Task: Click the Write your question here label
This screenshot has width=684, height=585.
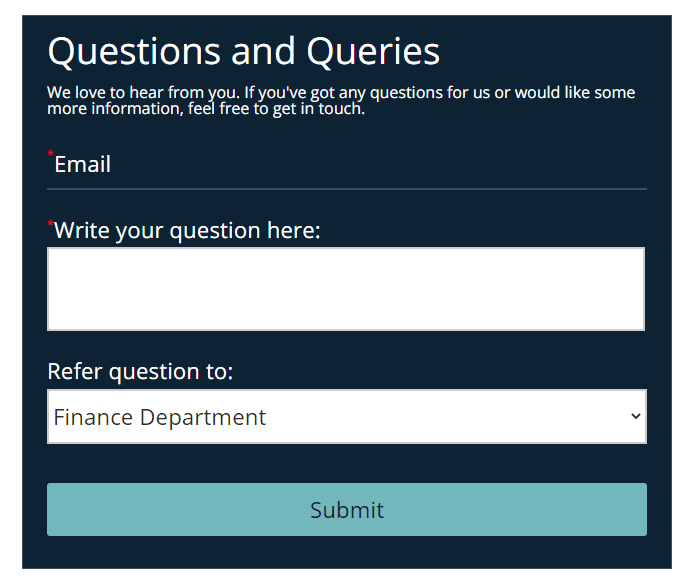Action: [187, 231]
